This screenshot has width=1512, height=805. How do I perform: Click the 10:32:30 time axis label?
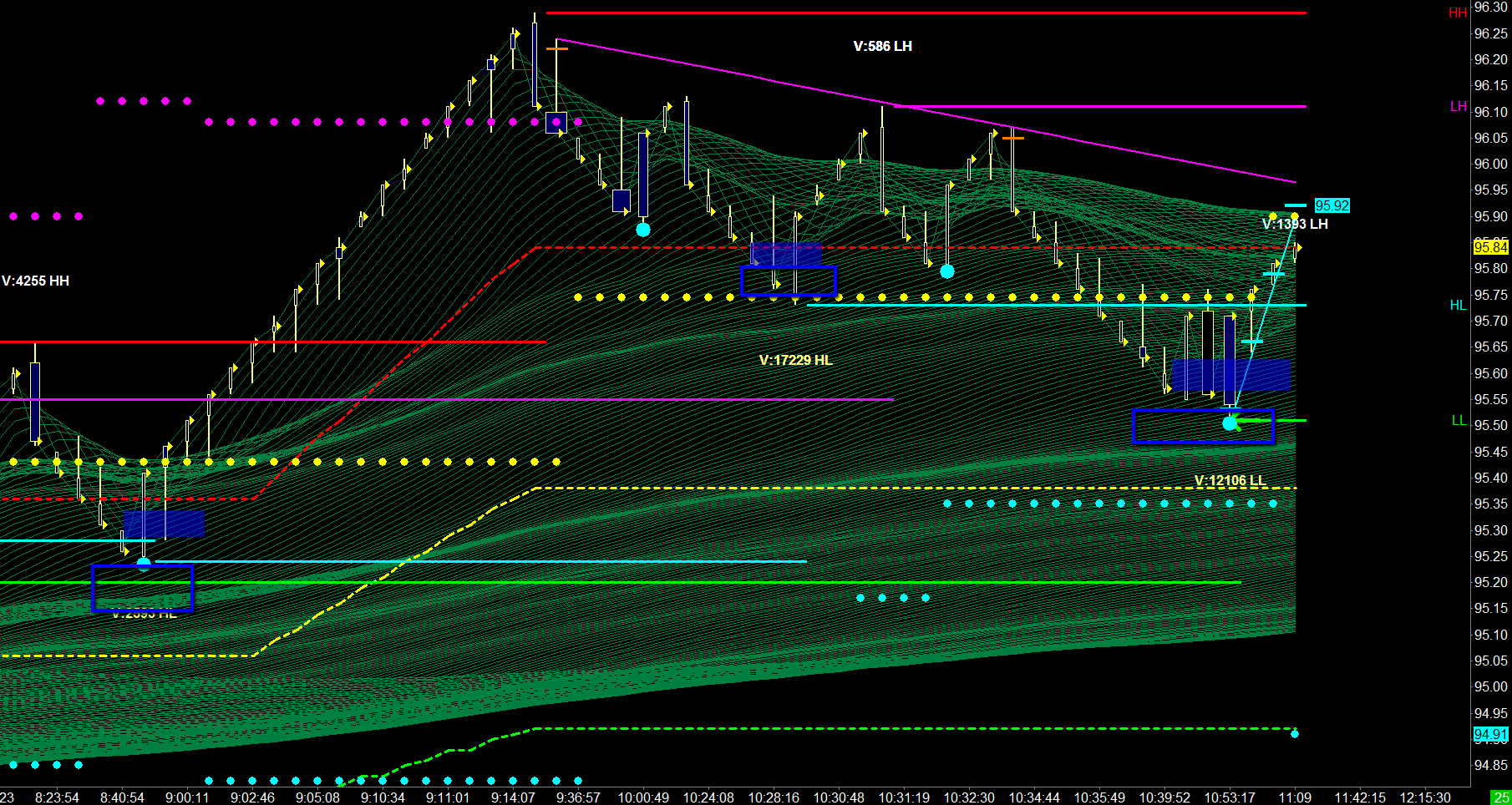tap(969, 797)
